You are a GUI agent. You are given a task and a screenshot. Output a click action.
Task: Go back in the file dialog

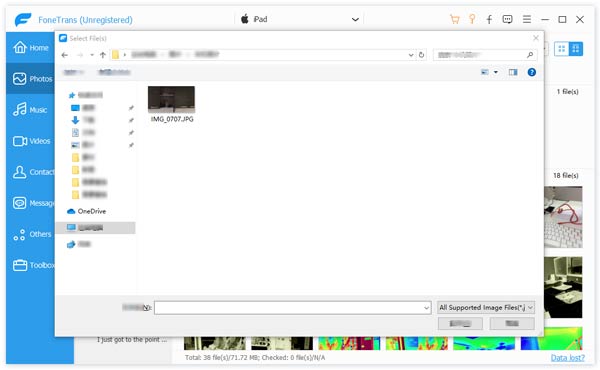[65, 55]
